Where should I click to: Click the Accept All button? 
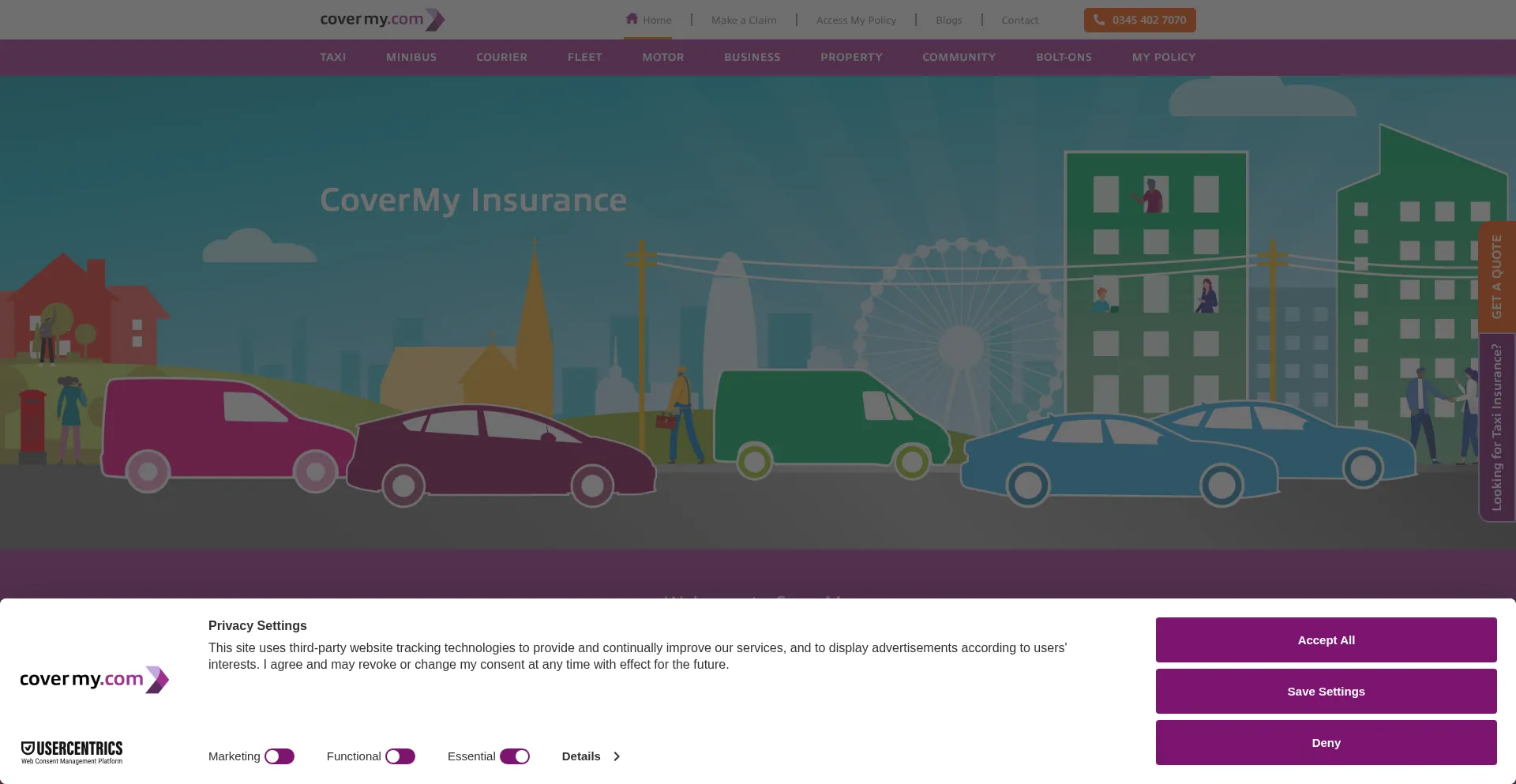(1326, 640)
